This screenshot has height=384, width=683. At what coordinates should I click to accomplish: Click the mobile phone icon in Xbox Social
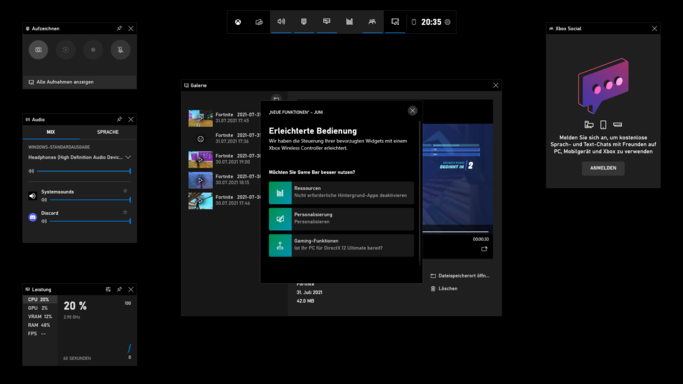point(603,125)
